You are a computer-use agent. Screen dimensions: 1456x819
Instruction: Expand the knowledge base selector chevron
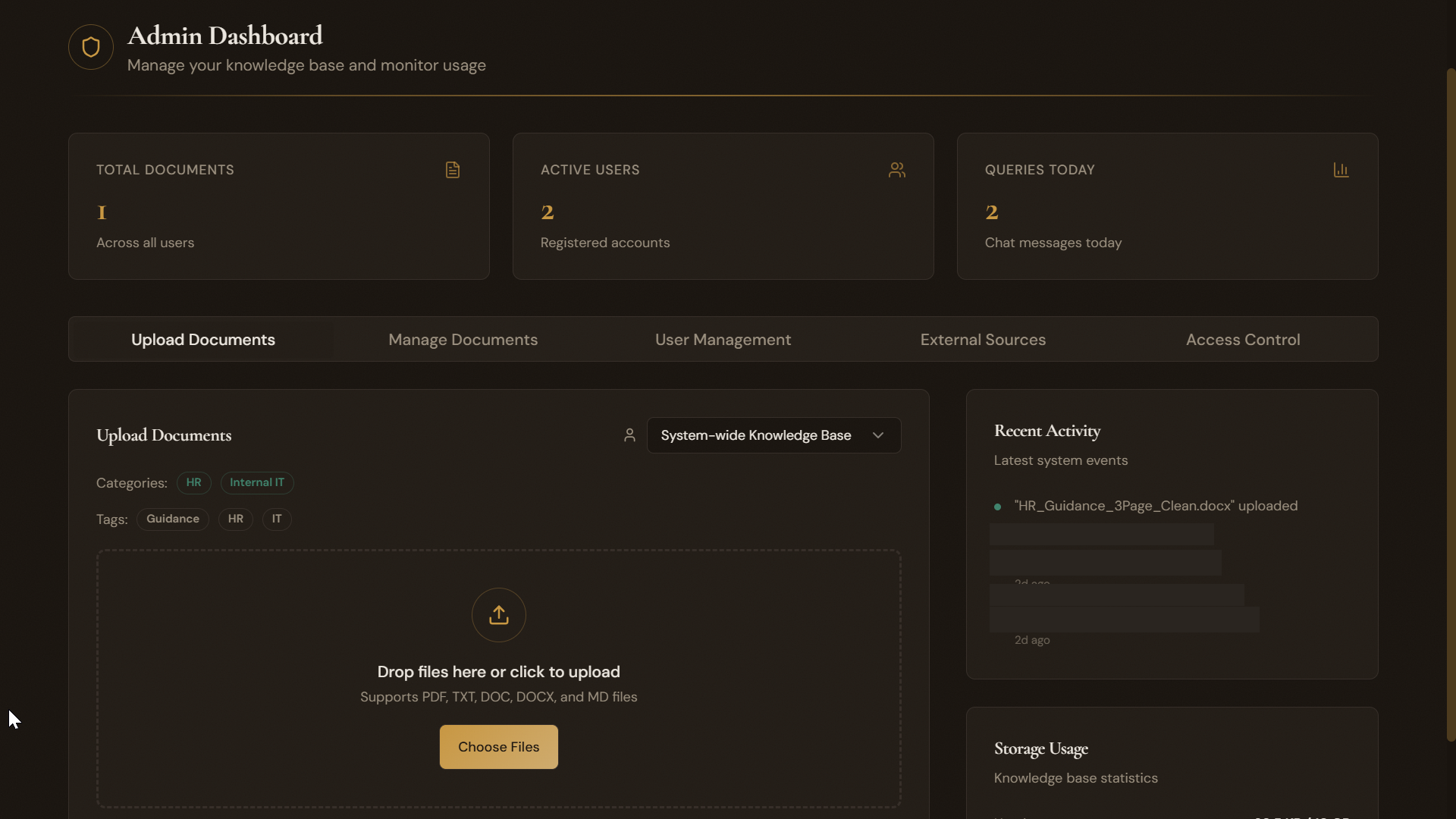[877, 435]
